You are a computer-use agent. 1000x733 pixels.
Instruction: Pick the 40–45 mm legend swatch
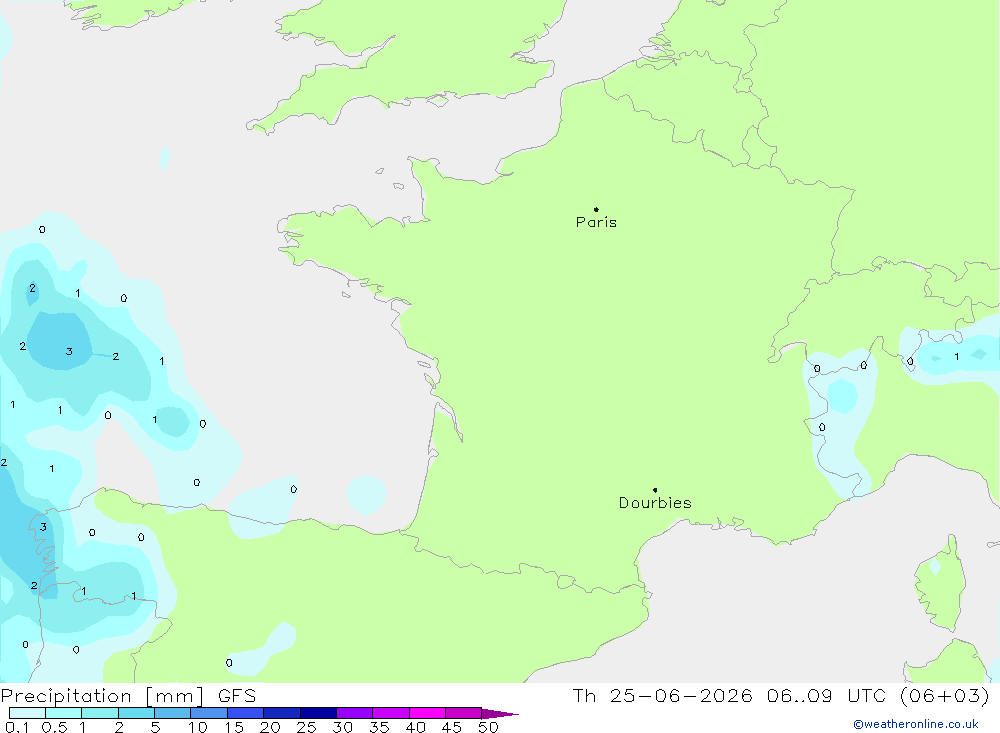click(427, 713)
